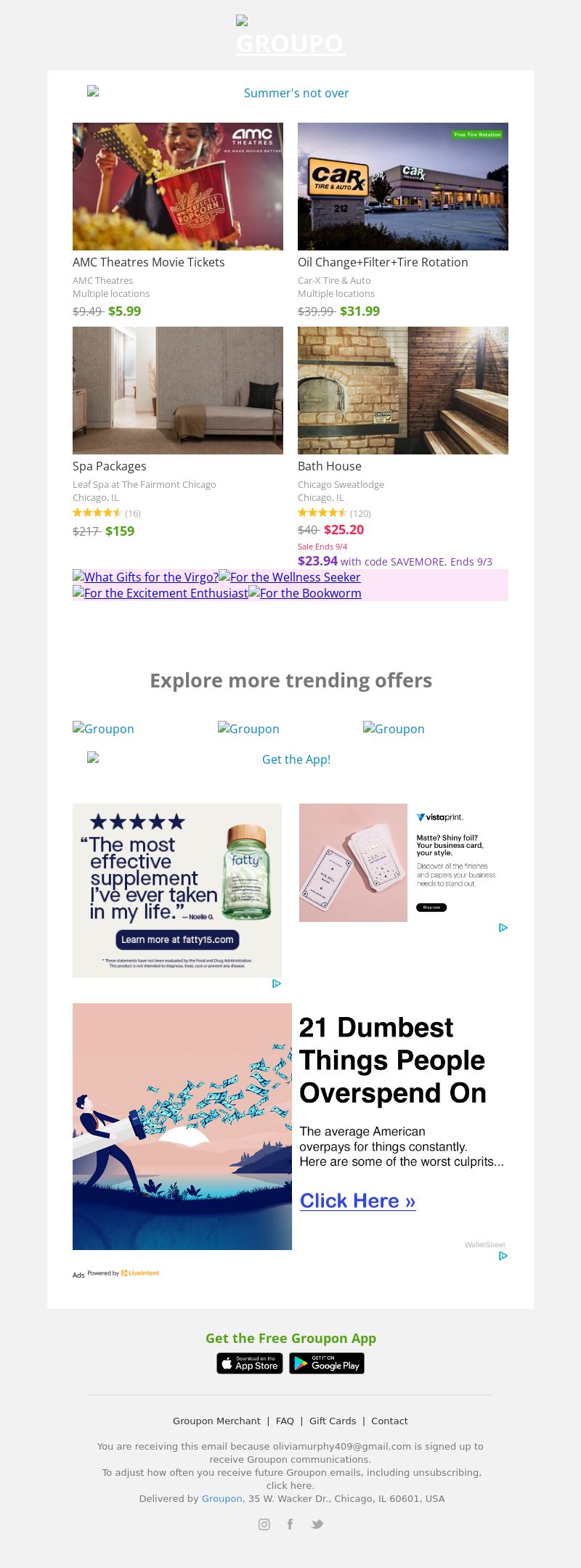This screenshot has height=1568, width=581.
Task: Open the Gift Cards footer link
Action: pyautogui.click(x=333, y=1421)
